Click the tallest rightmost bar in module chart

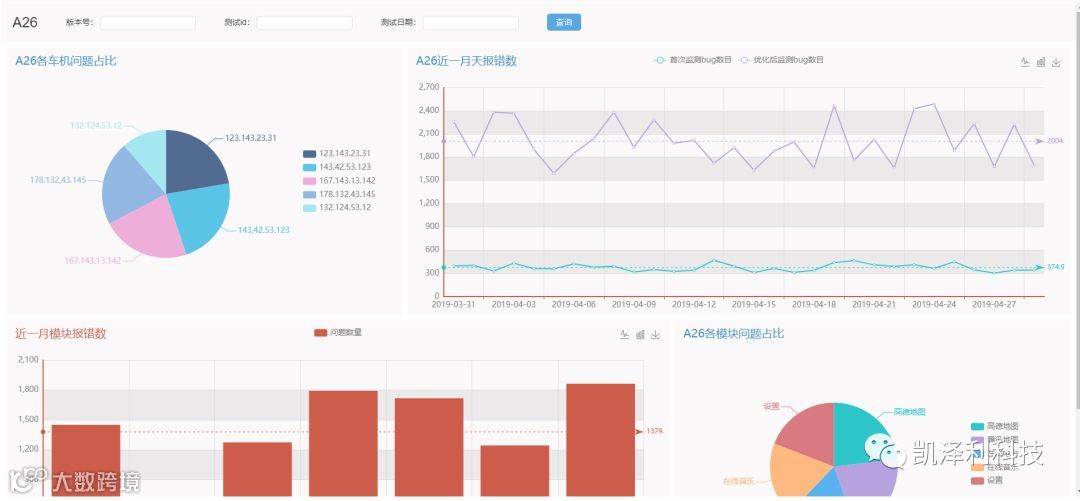601,440
